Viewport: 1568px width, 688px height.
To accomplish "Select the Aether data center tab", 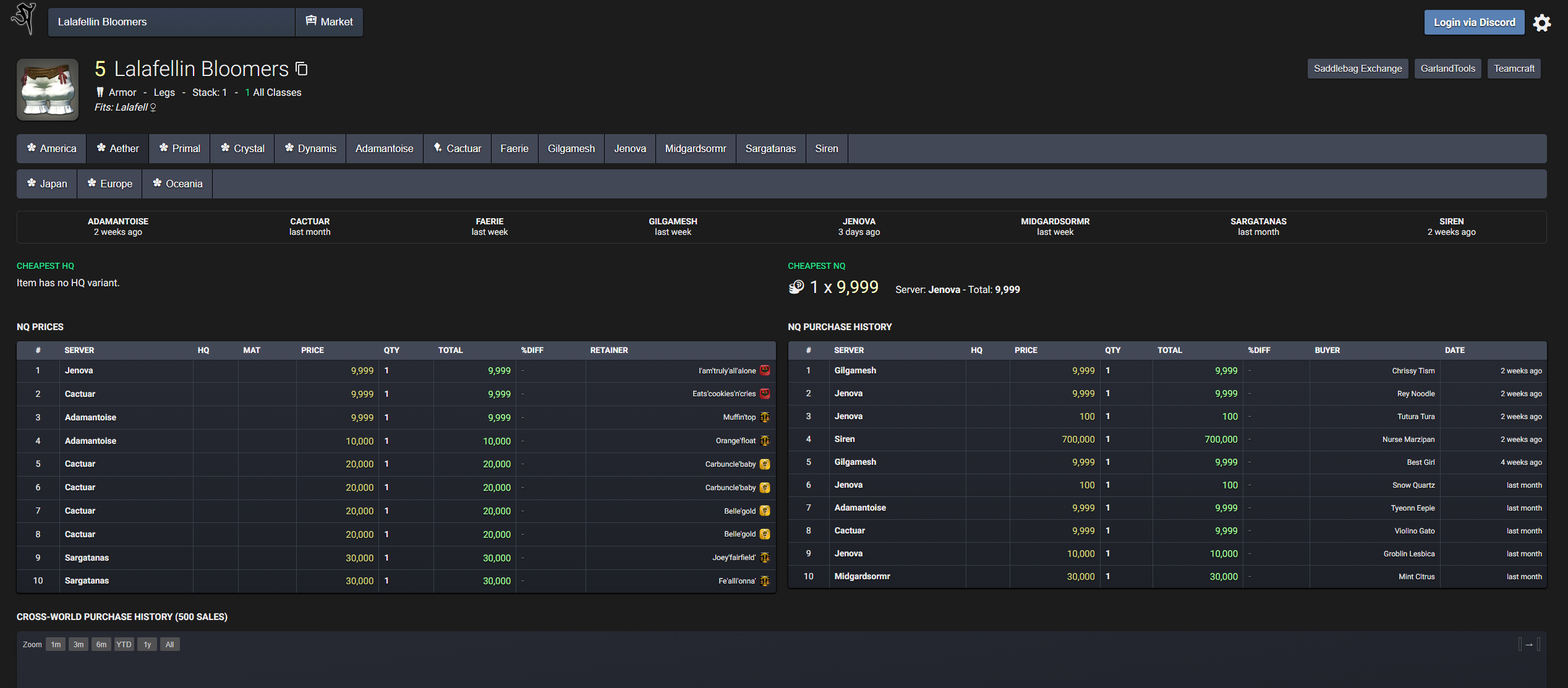I will (117, 148).
